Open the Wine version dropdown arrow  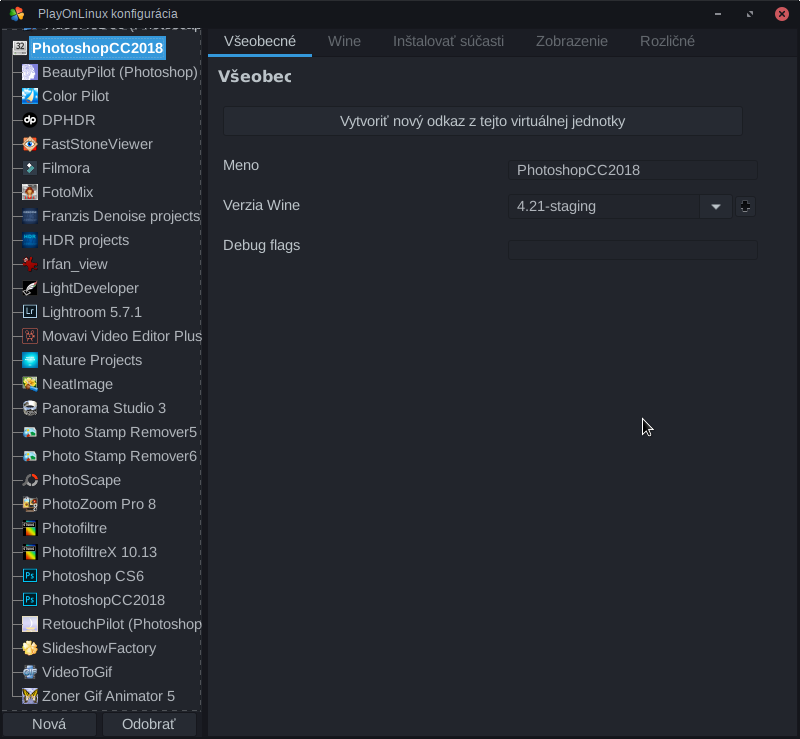(x=715, y=207)
